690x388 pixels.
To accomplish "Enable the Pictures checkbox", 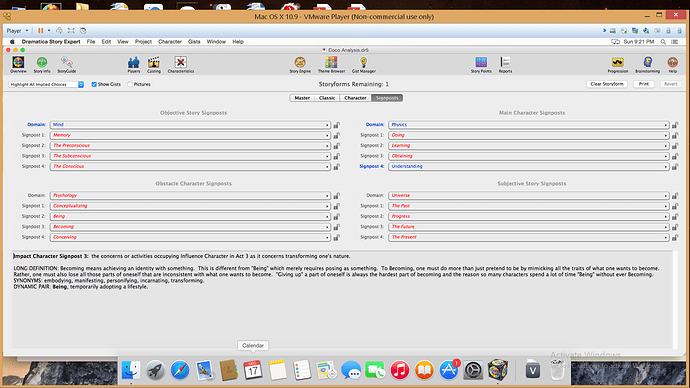I will click(x=130, y=84).
